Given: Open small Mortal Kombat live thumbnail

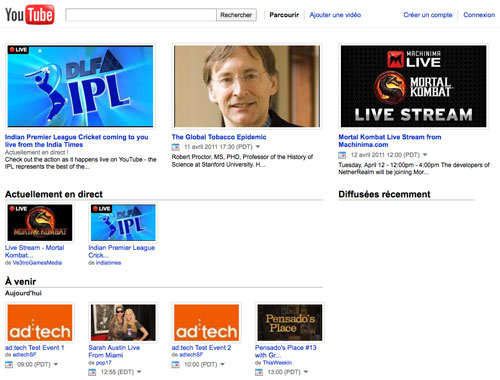Looking at the screenshot, I should pyautogui.click(x=40, y=223).
